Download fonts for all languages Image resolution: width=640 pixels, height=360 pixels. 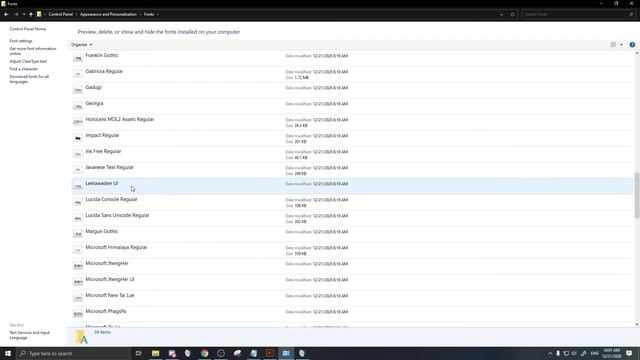pyautogui.click(x=29, y=79)
